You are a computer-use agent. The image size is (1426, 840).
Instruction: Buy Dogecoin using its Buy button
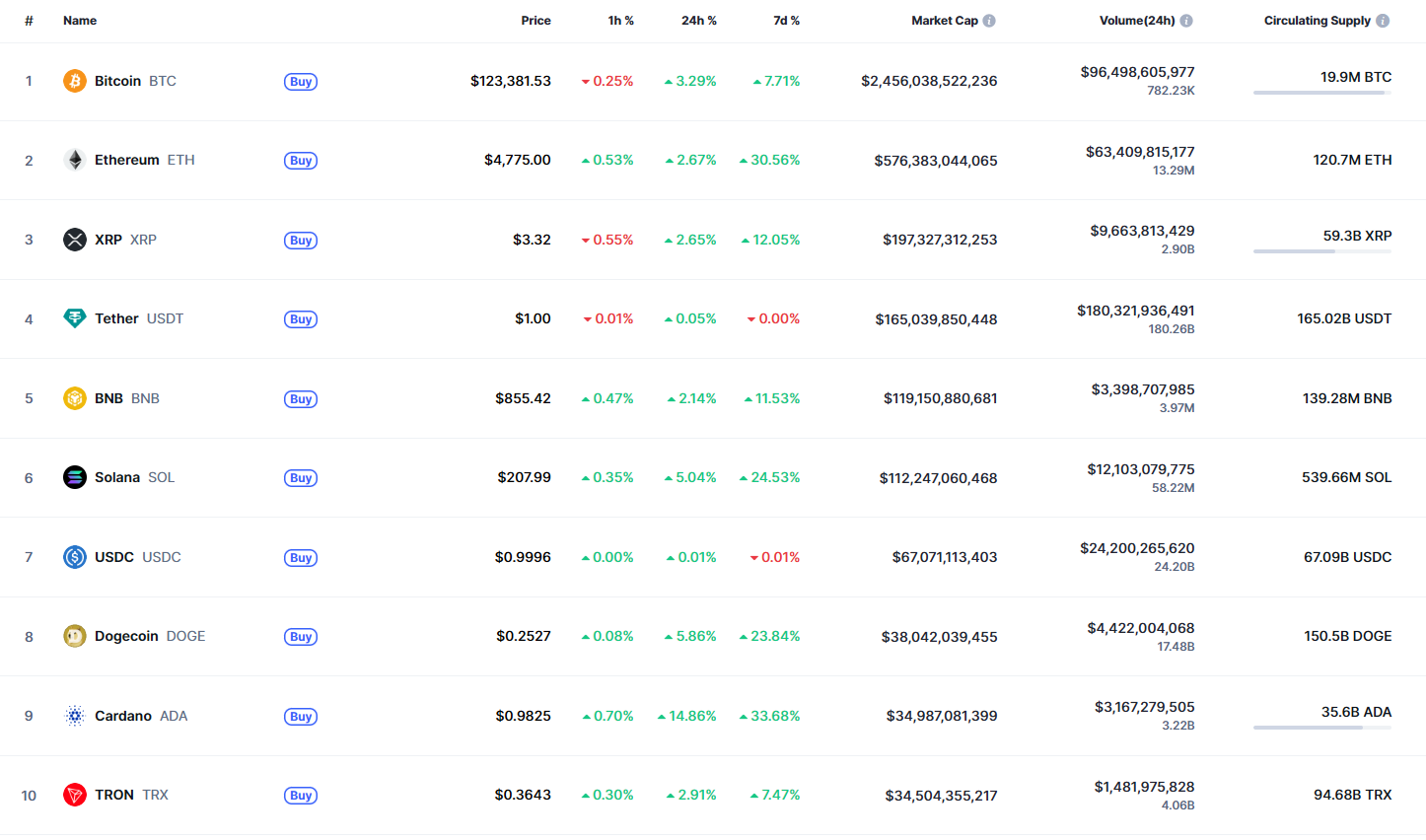pyautogui.click(x=301, y=637)
